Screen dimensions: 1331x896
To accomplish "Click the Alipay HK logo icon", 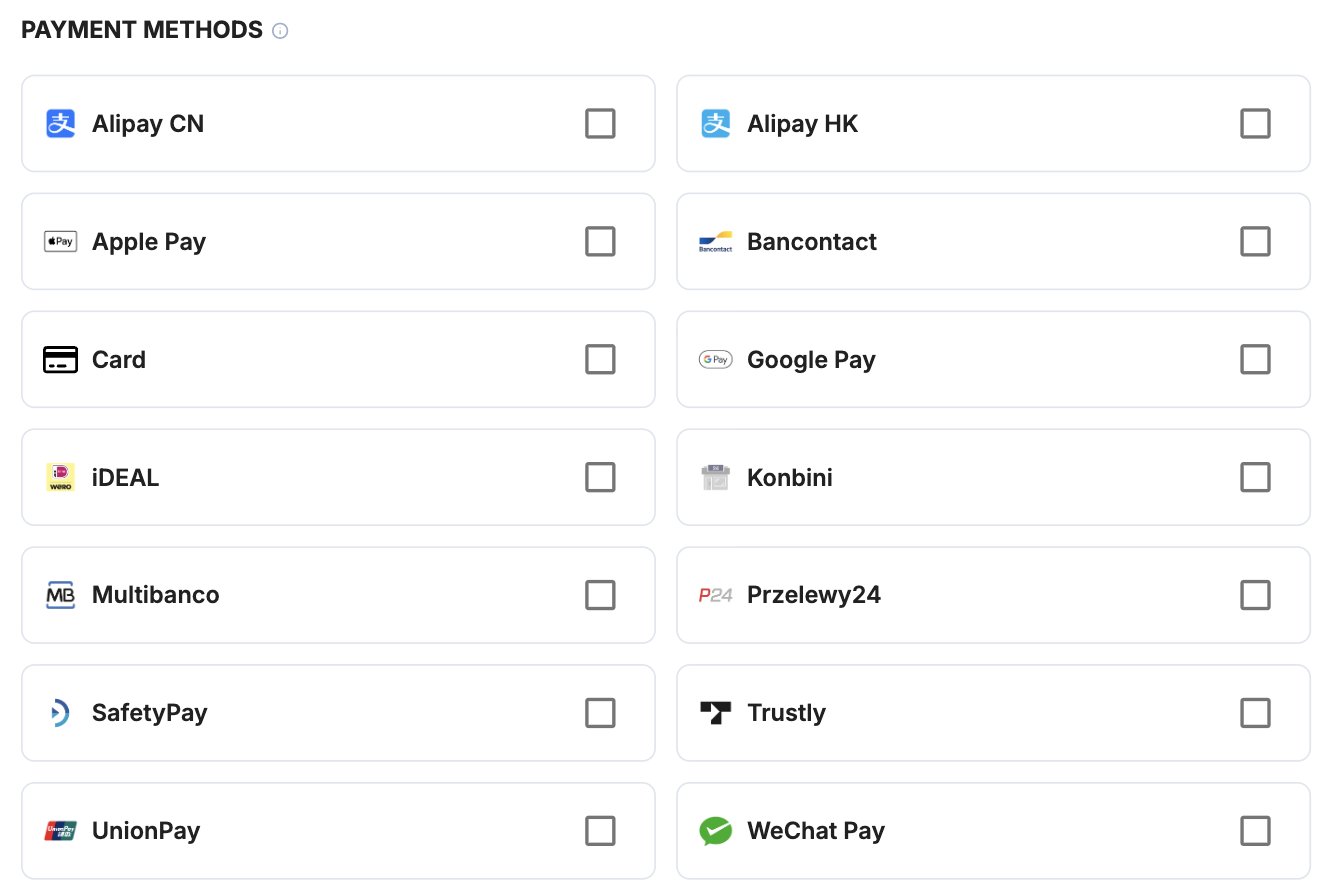I will [716, 124].
